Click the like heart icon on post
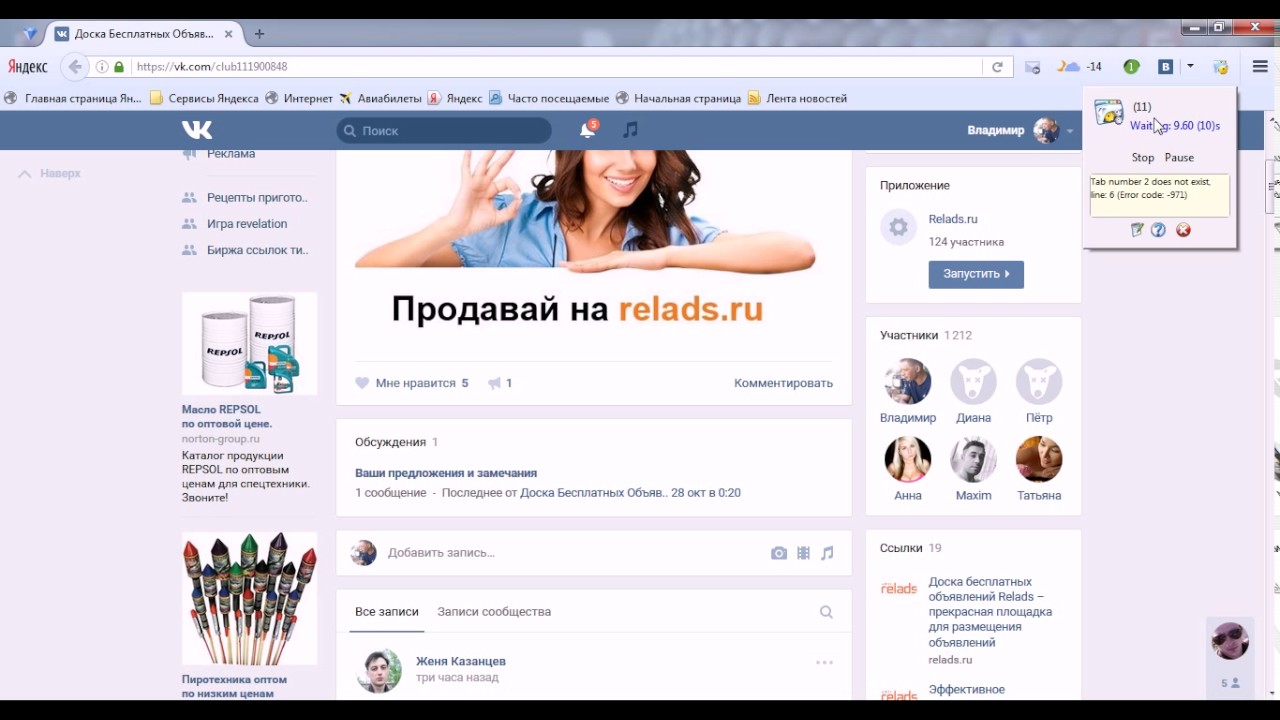The height and width of the screenshot is (720, 1280). pyautogui.click(x=362, y=383)
